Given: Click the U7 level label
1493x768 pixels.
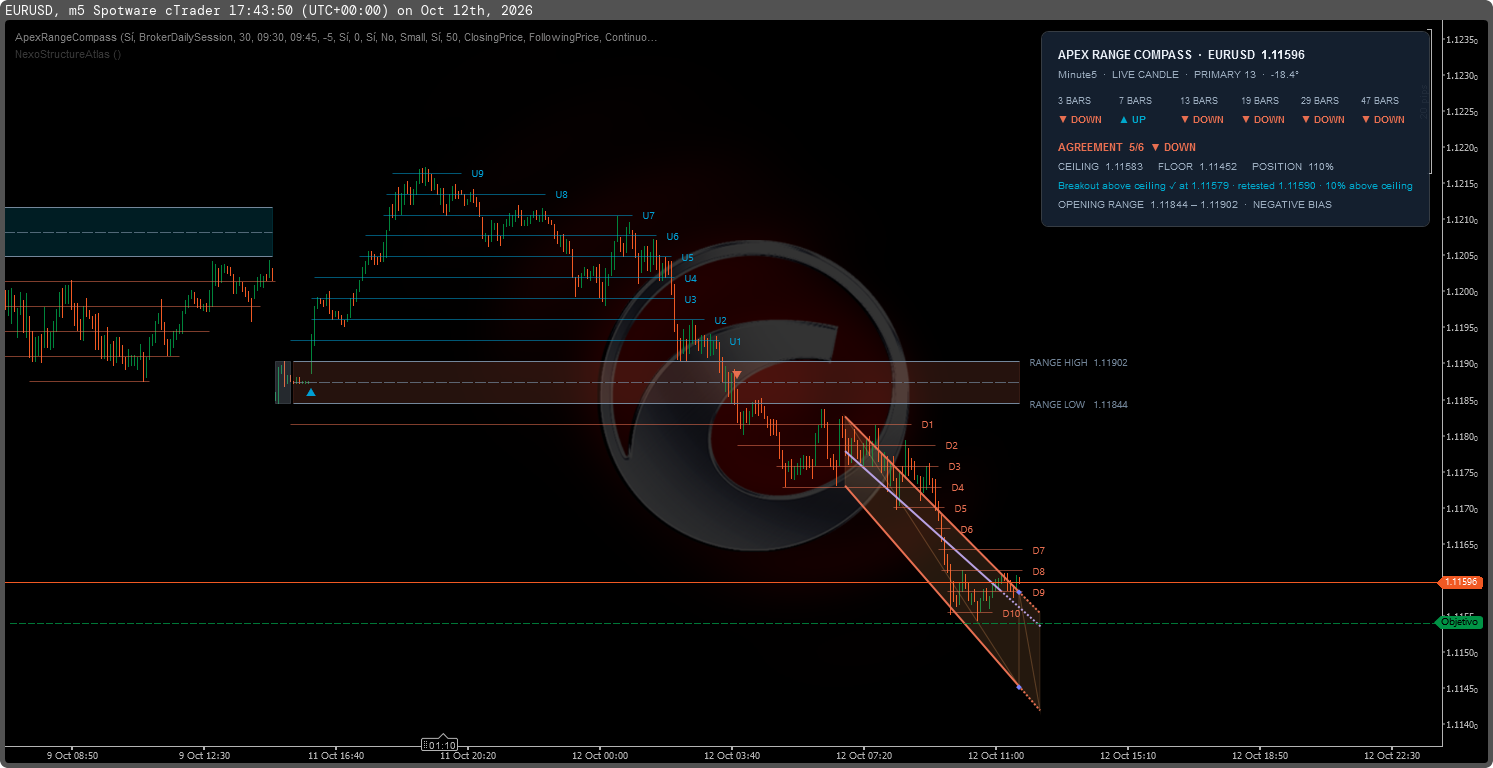Looking at the screenshot, I should pyautogui.click(x=648, y=216).
